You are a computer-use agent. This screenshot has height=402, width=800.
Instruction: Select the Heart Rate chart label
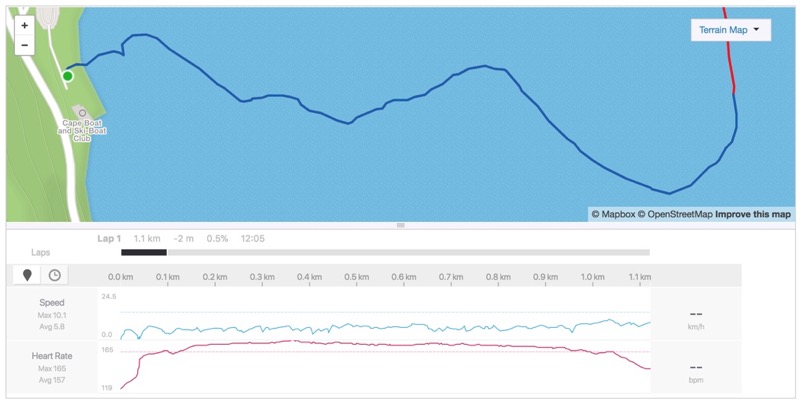click(52, 356)
